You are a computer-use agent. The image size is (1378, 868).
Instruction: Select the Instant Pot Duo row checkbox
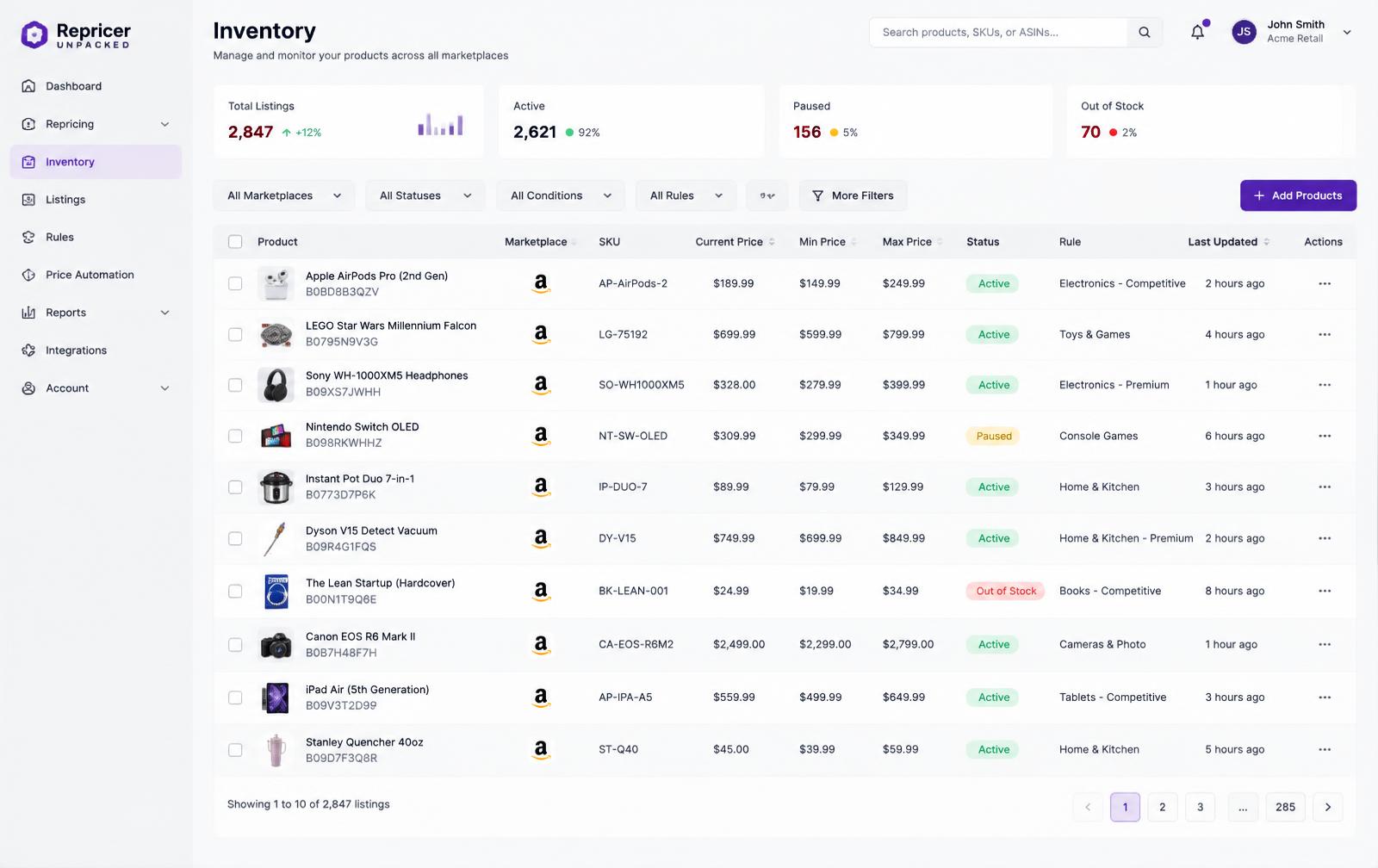pyautogui.click(x=235, y=487)
